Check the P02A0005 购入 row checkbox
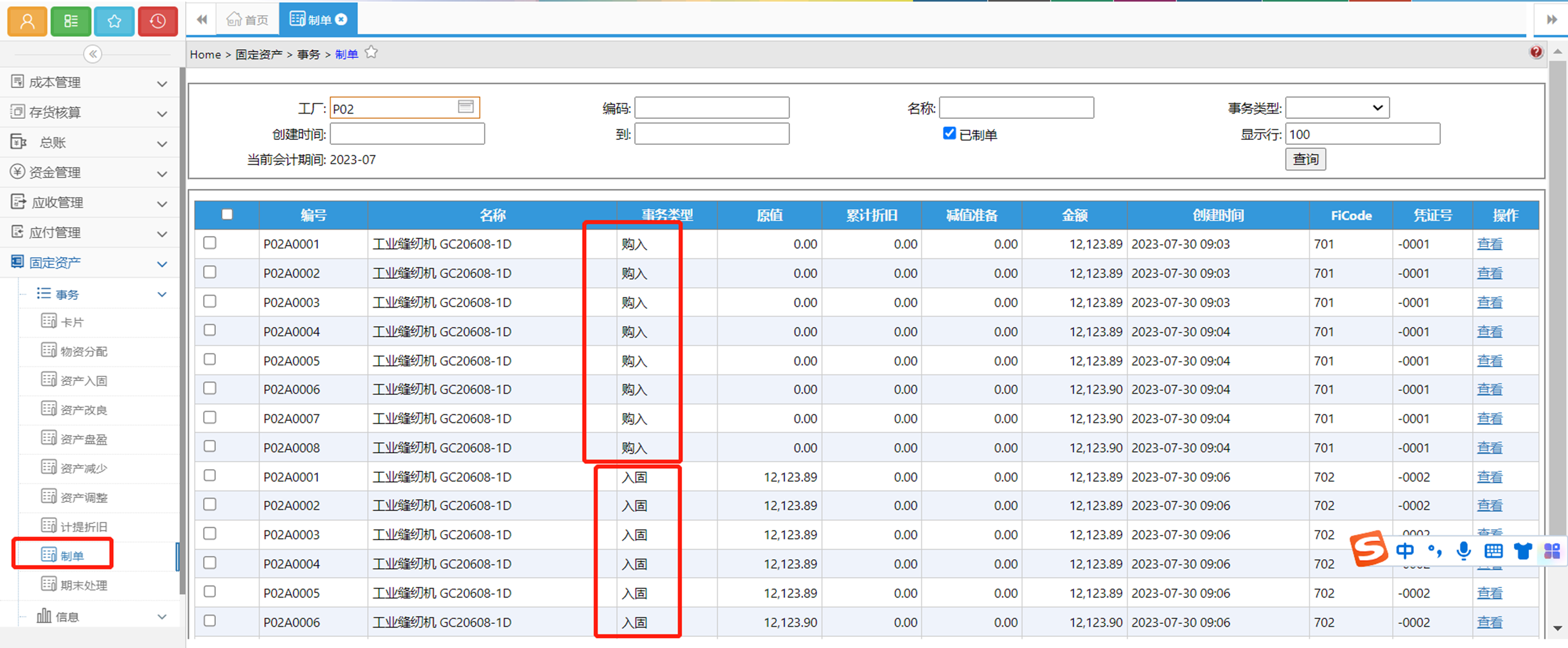This screenshot has width=1568, height=648. (210, 360)
